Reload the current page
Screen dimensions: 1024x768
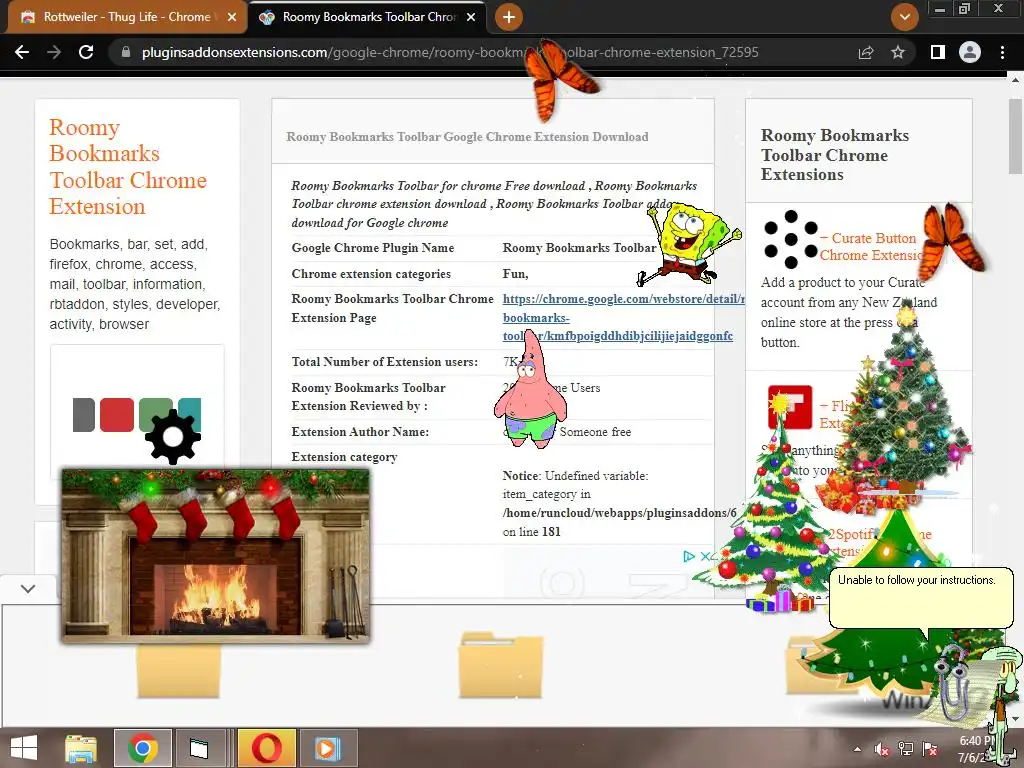[86, 52]
